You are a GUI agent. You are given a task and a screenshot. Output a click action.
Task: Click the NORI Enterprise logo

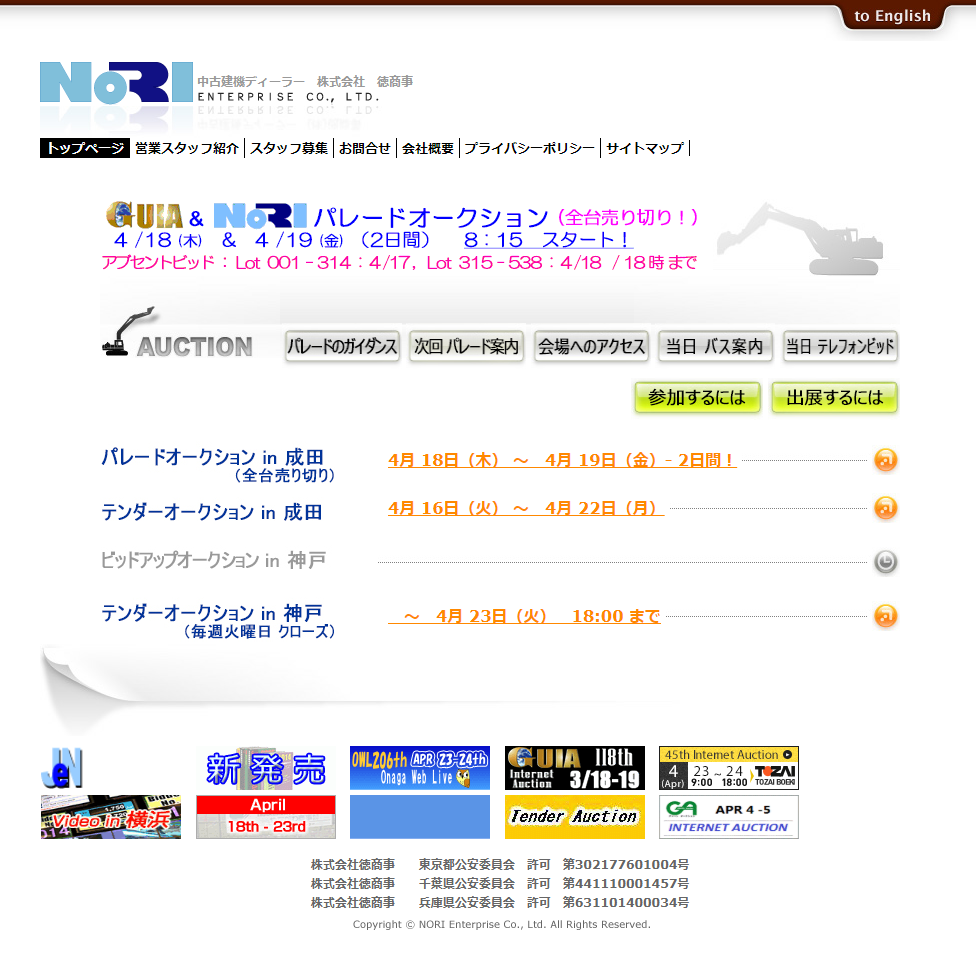pos(116,82)
